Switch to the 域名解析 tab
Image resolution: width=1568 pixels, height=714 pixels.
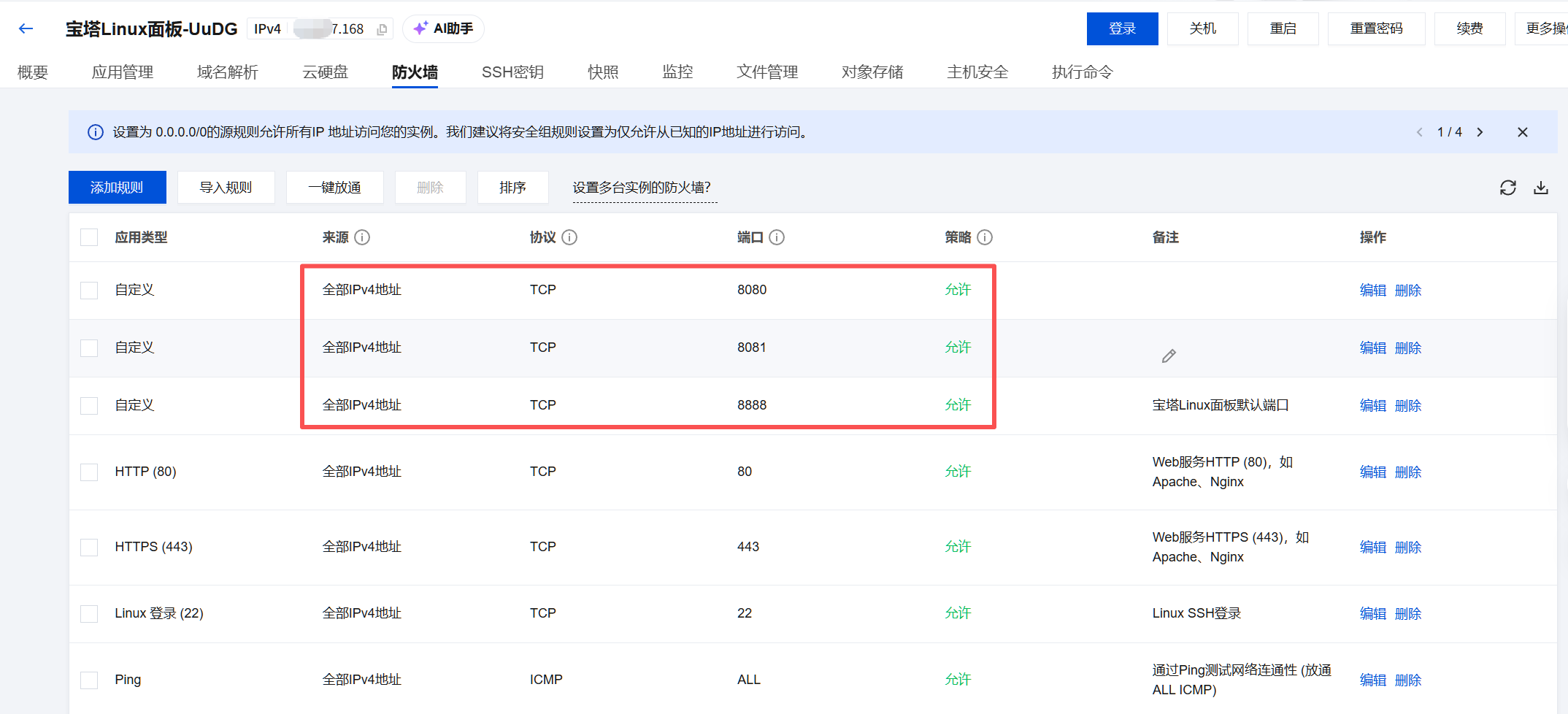click(x=228, y=72)
